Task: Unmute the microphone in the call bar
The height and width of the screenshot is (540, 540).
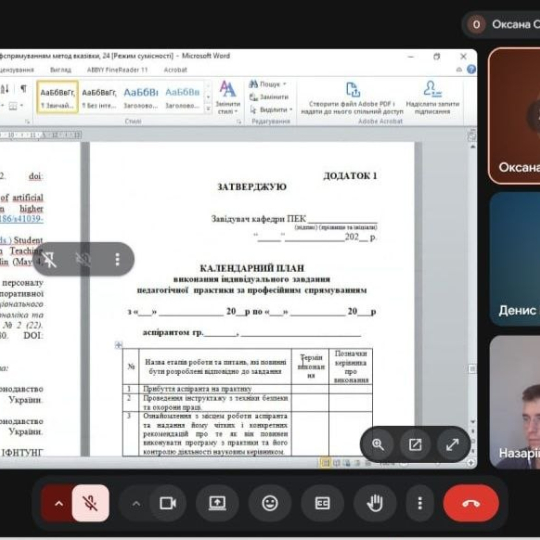Action: pyautogui.click(x=91, y=503)
